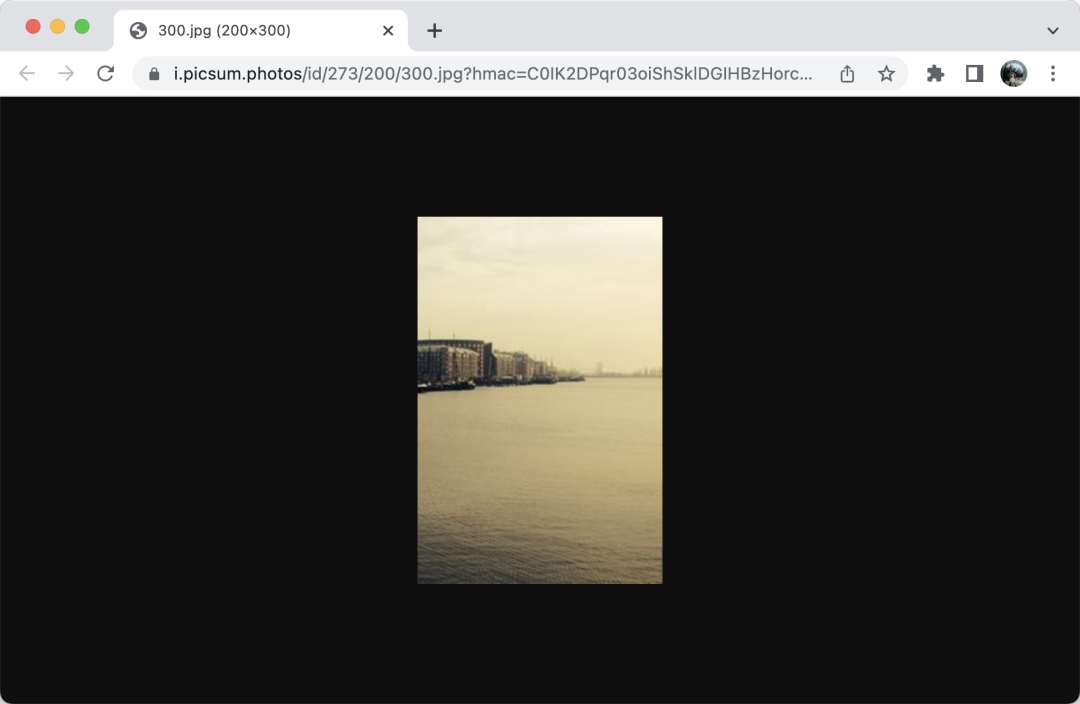Open a new tab with the plus button
Image resolution: width=1080 pixels, height=704 pixels.
(x=434, y=31)
